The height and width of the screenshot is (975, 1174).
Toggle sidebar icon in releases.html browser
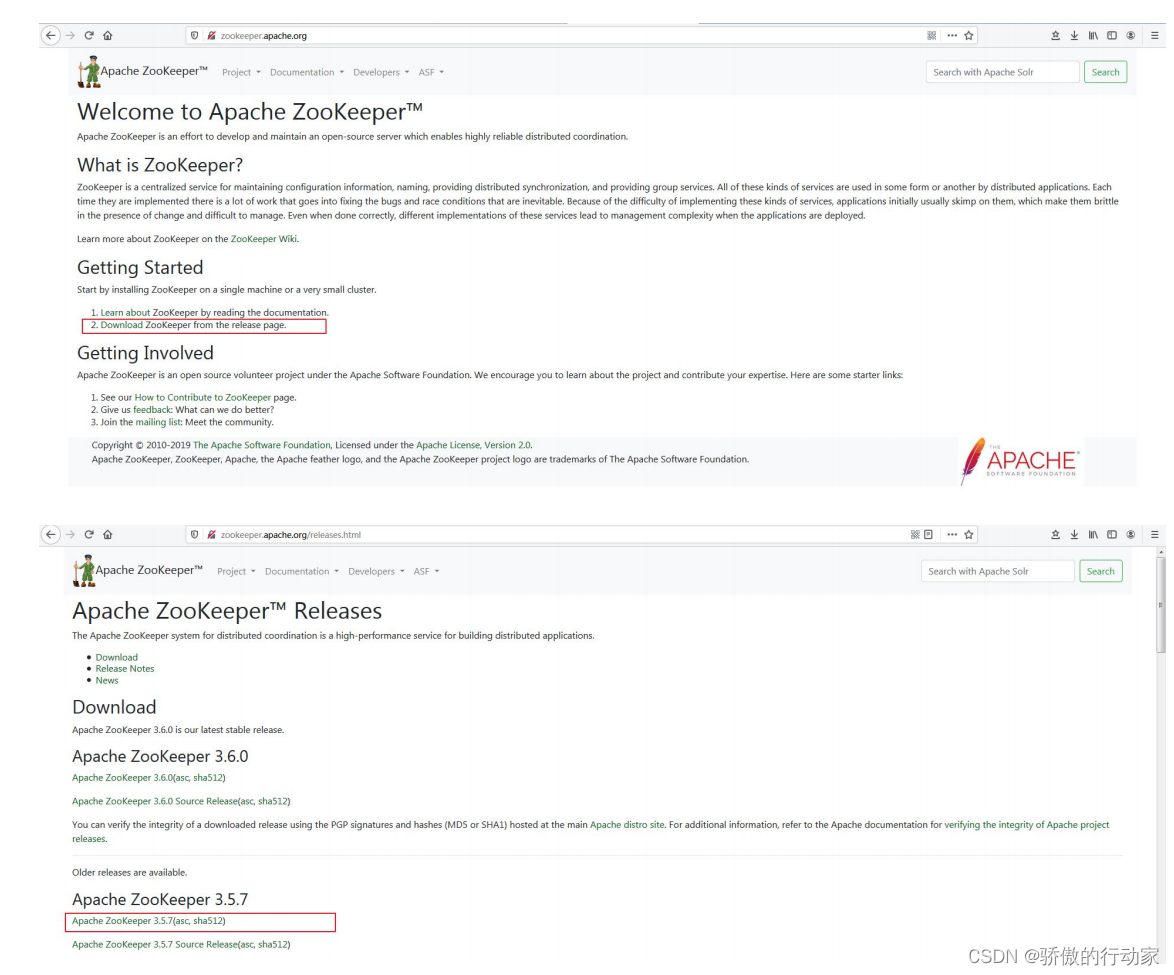pos(1112,535)
